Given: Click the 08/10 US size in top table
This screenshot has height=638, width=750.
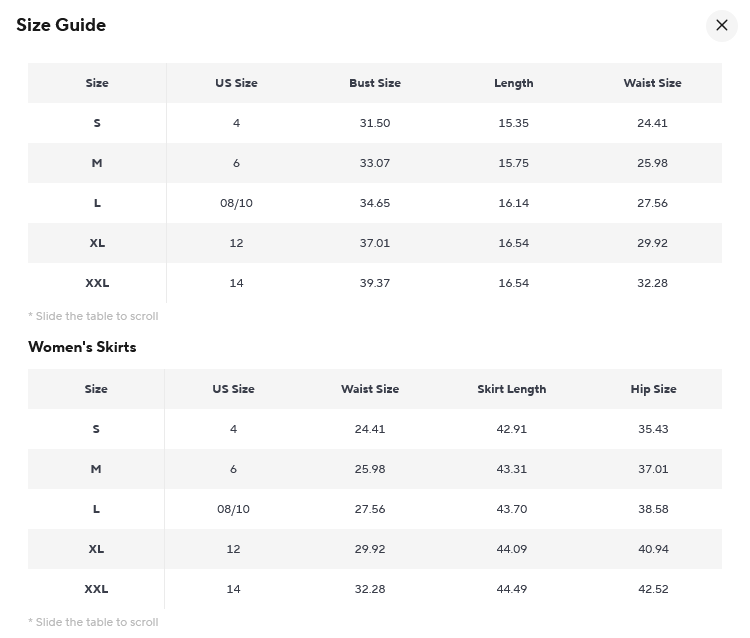Looking at the screenshot, I should [x=236, y=203].
